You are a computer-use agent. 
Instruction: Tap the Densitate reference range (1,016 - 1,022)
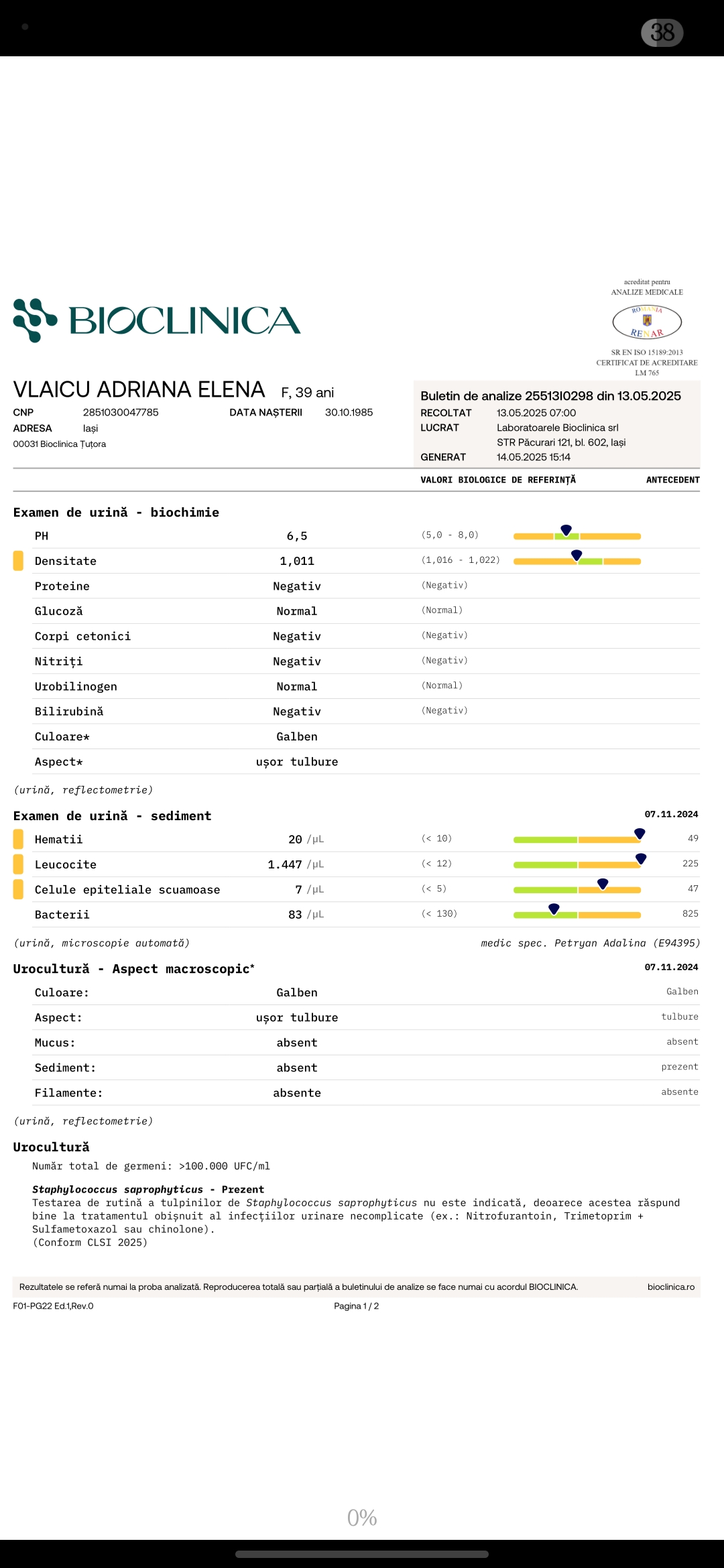461,560
